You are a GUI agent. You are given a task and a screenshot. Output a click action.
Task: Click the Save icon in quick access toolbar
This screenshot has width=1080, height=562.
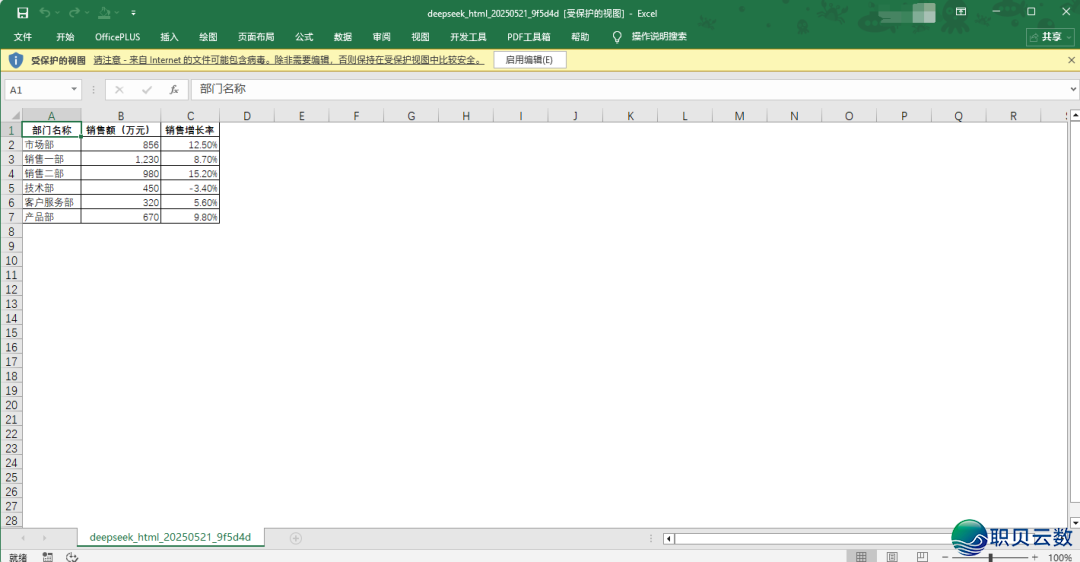pos(22,12)
